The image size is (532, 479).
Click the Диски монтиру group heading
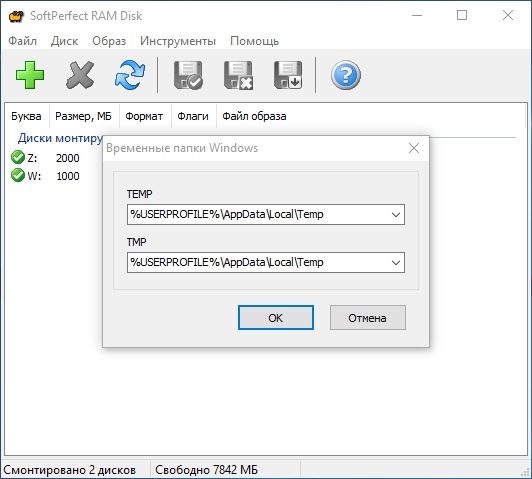[x=60, y=138]
